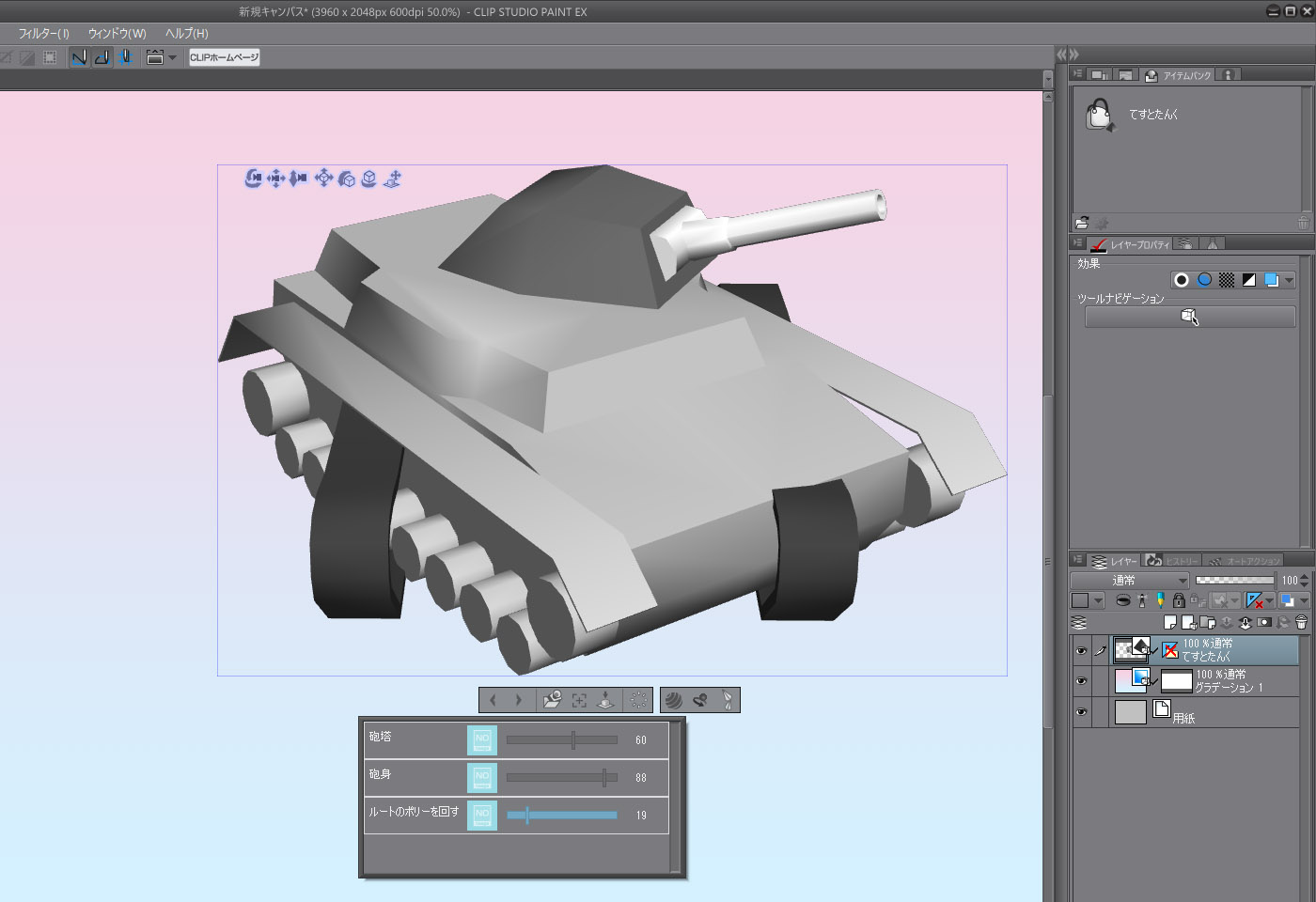Click the CLIPホームページ button

point(224,57)
